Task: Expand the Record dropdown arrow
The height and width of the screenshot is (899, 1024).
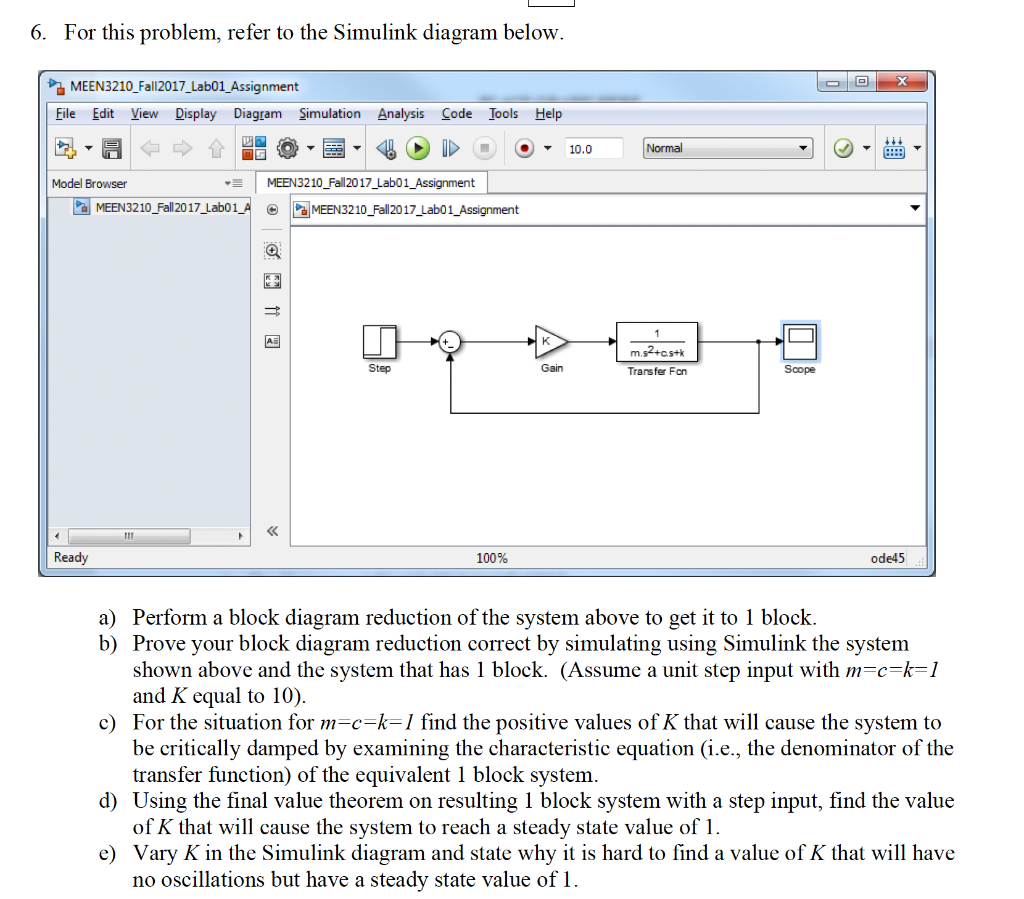Action: [x=547, y=148]
